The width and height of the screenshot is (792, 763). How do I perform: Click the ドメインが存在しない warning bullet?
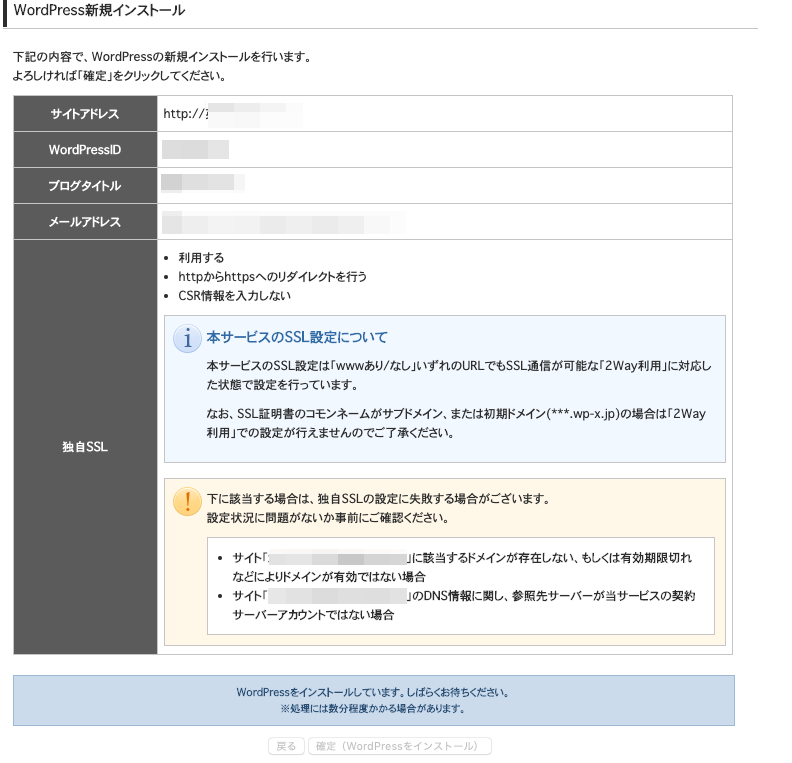pos(462,567)
